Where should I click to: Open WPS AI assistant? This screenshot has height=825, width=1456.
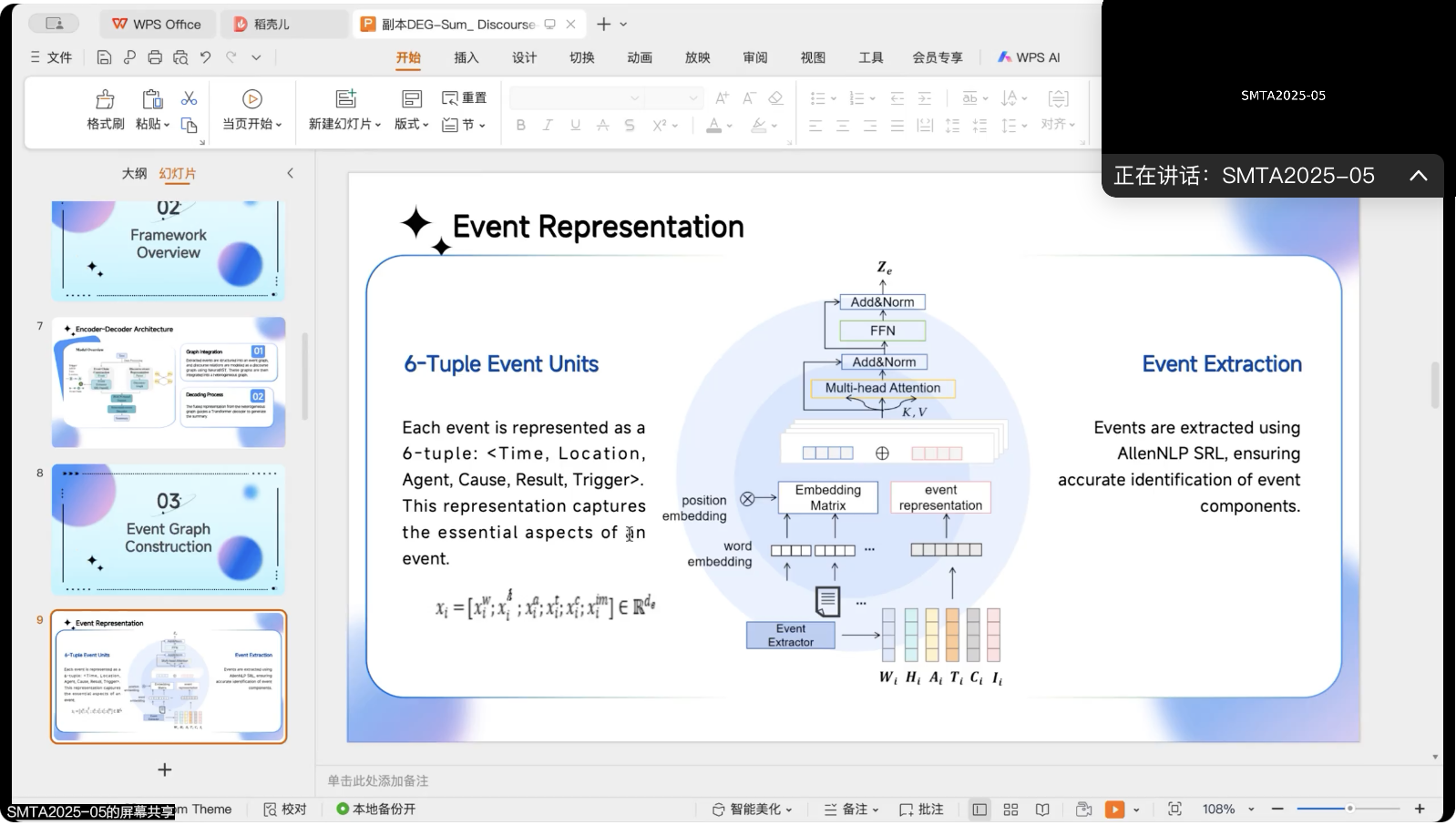point(1029,57)
